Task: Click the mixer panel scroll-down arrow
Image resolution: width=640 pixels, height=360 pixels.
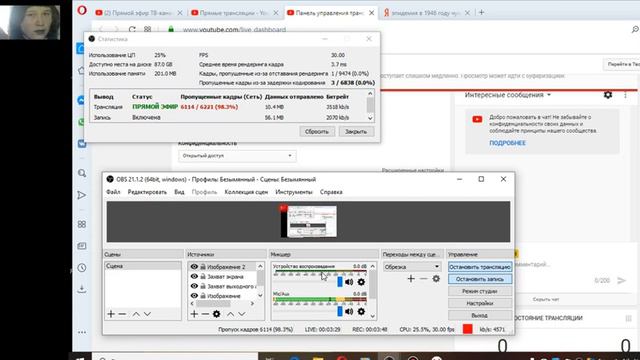Action: (x=372, y=316)
